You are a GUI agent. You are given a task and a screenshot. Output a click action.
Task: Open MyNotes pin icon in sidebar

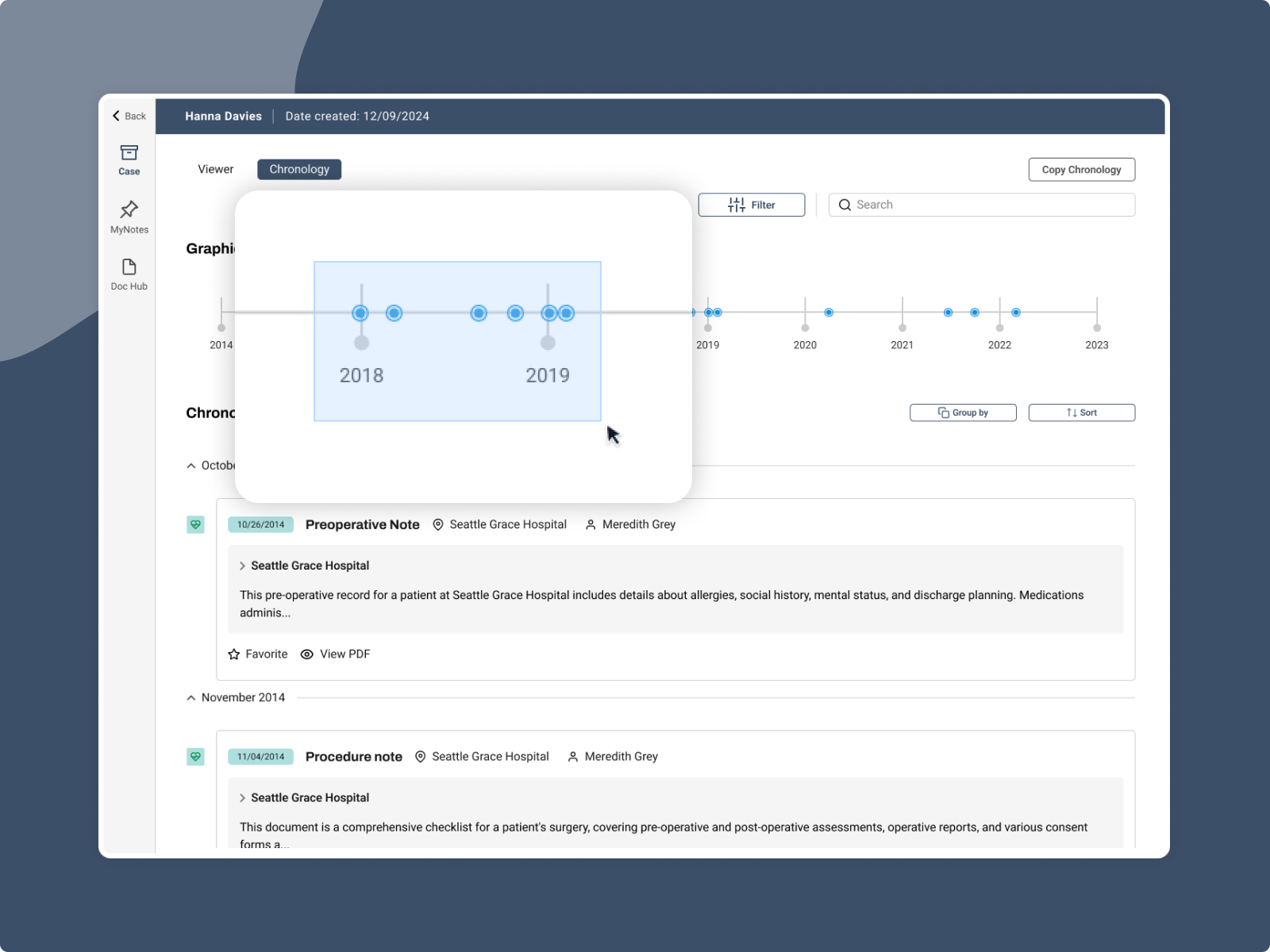(x=129, y=209)
